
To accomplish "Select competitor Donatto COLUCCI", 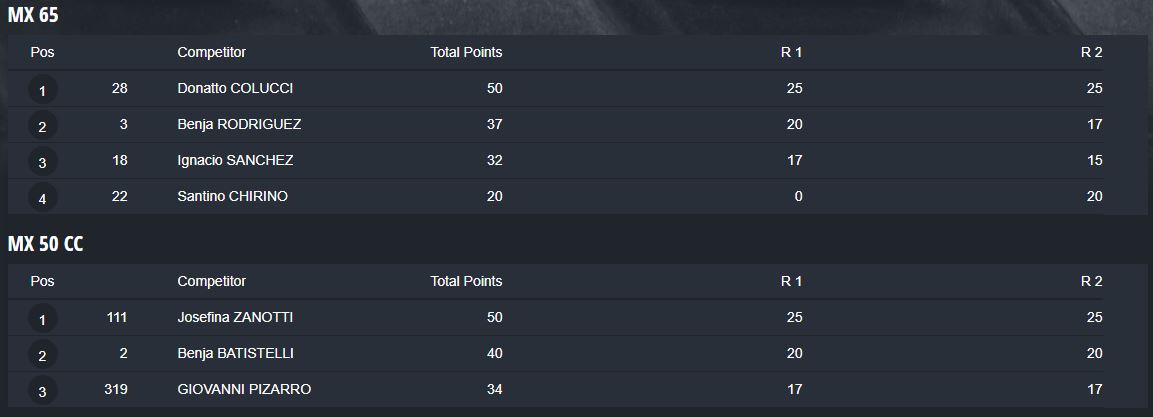I will click(x=235, y=88).
